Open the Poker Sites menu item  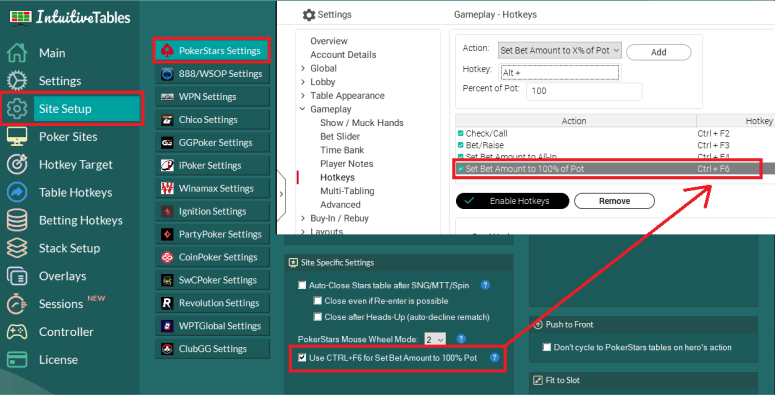click(x=68, y=136)
